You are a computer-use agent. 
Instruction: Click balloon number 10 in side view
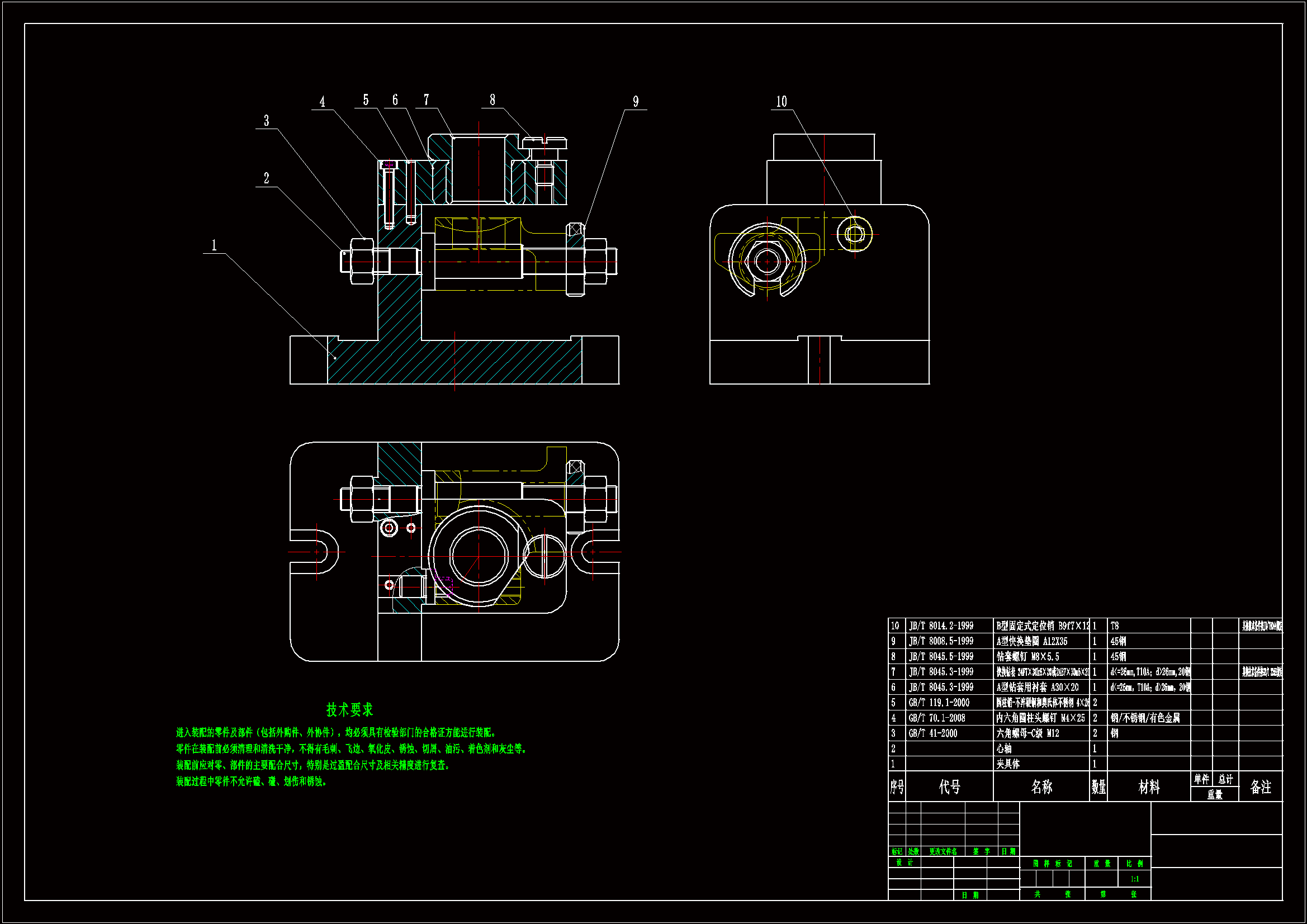782,102
